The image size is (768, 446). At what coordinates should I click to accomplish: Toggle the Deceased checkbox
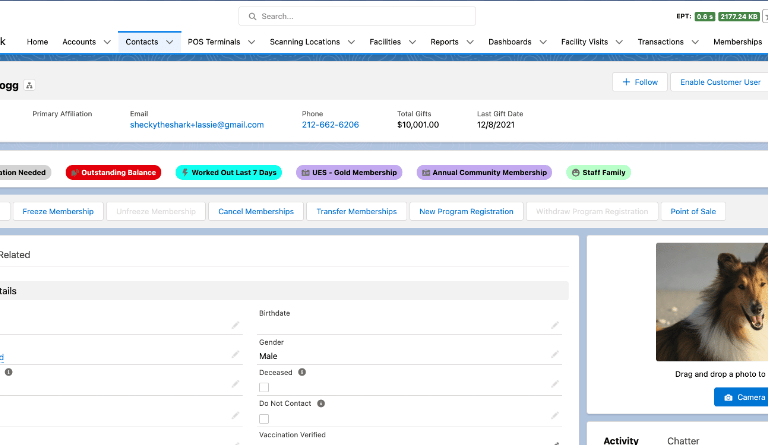point(264,387)
